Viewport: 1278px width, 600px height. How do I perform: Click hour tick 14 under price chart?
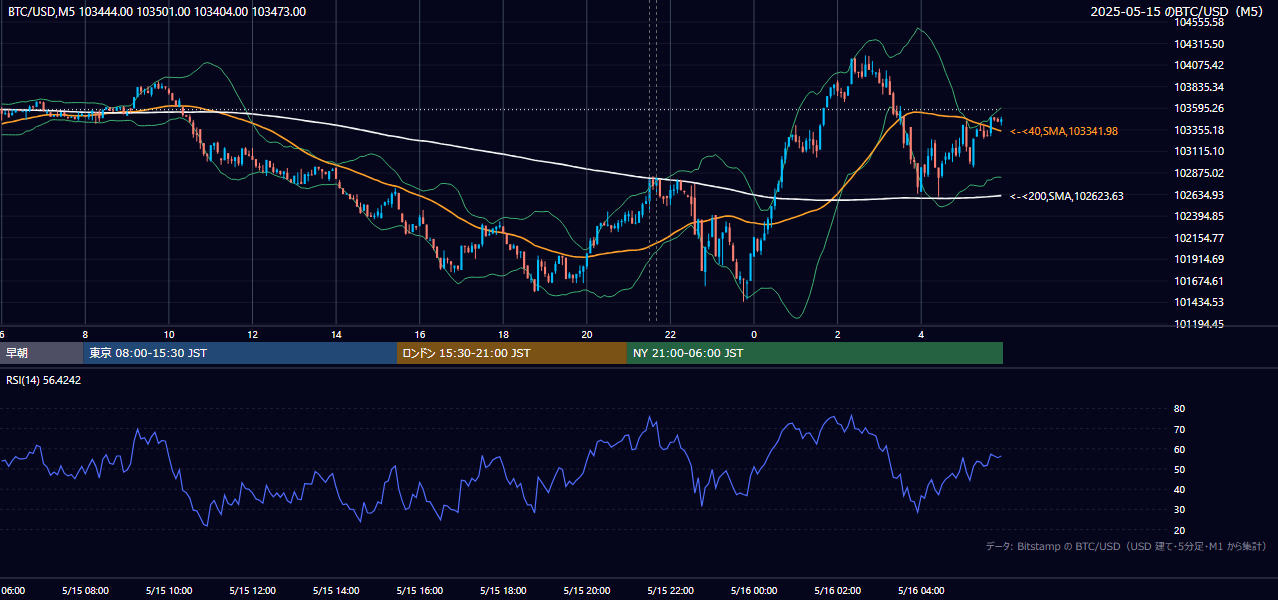(x=336, y=335)
